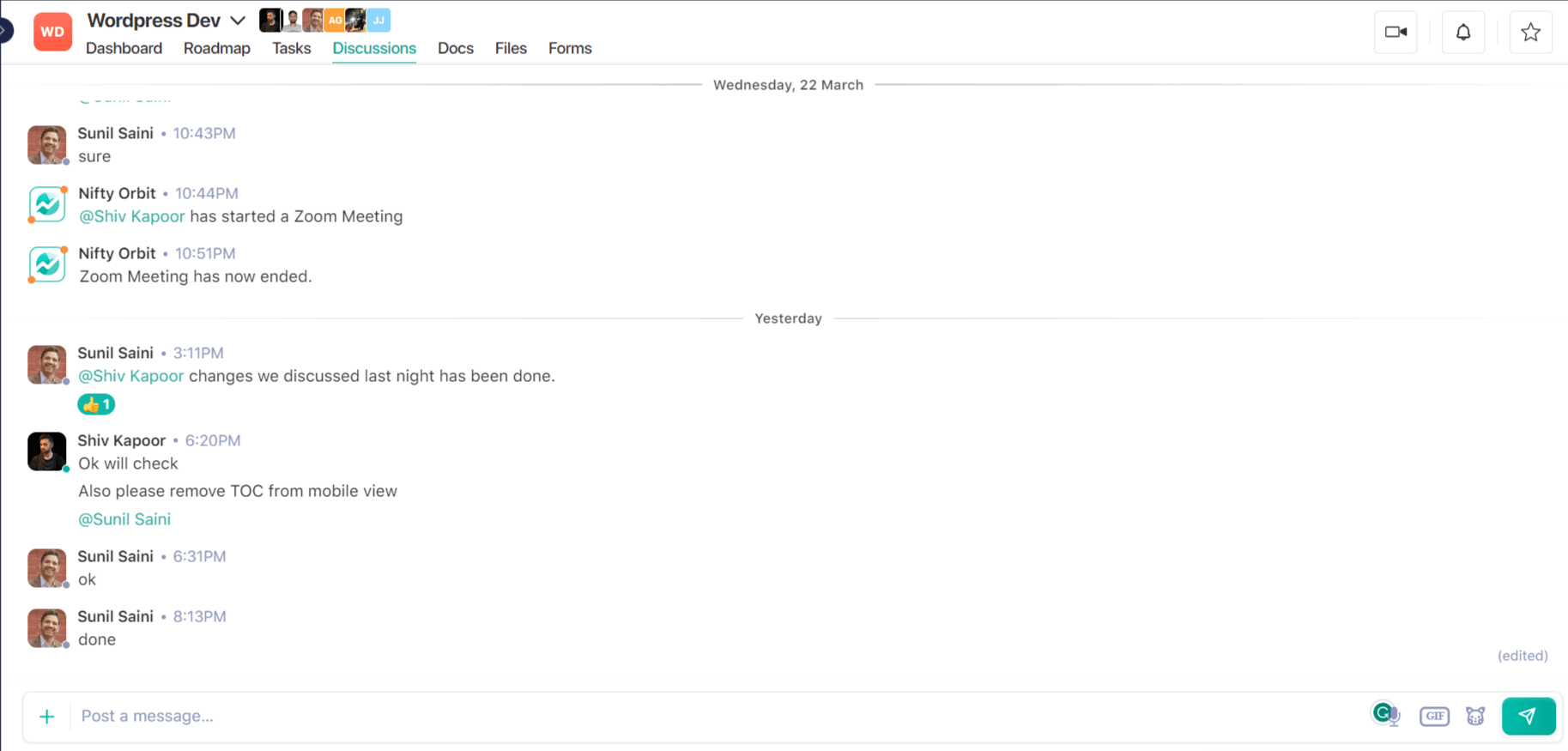Expand the Wordpress Dev project dropdown
1568x751 pixels.
[238, 21]
